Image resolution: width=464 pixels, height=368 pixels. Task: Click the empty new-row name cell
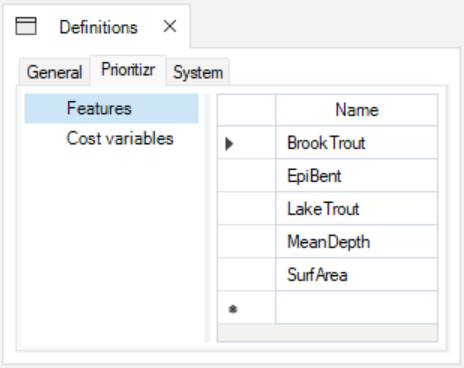(357, 307)
